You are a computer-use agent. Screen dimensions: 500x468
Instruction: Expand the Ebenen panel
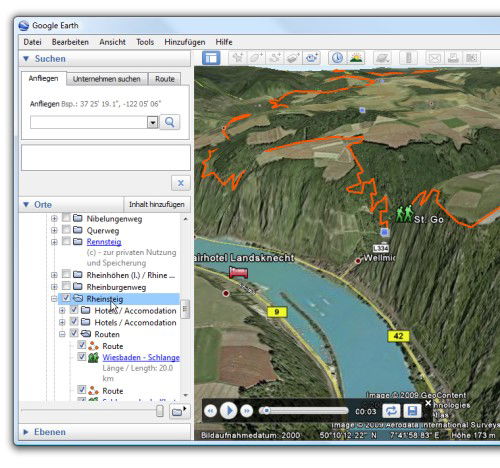pyautogui.click(x=26, y=432)
